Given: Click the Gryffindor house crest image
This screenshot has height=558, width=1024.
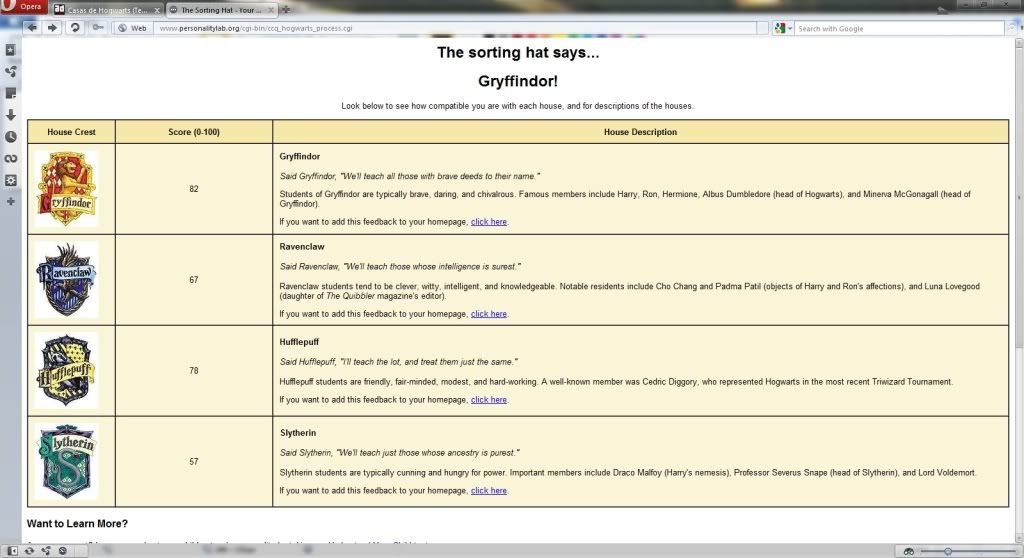Looking at the screenshot, I should [x=67, y=189].
